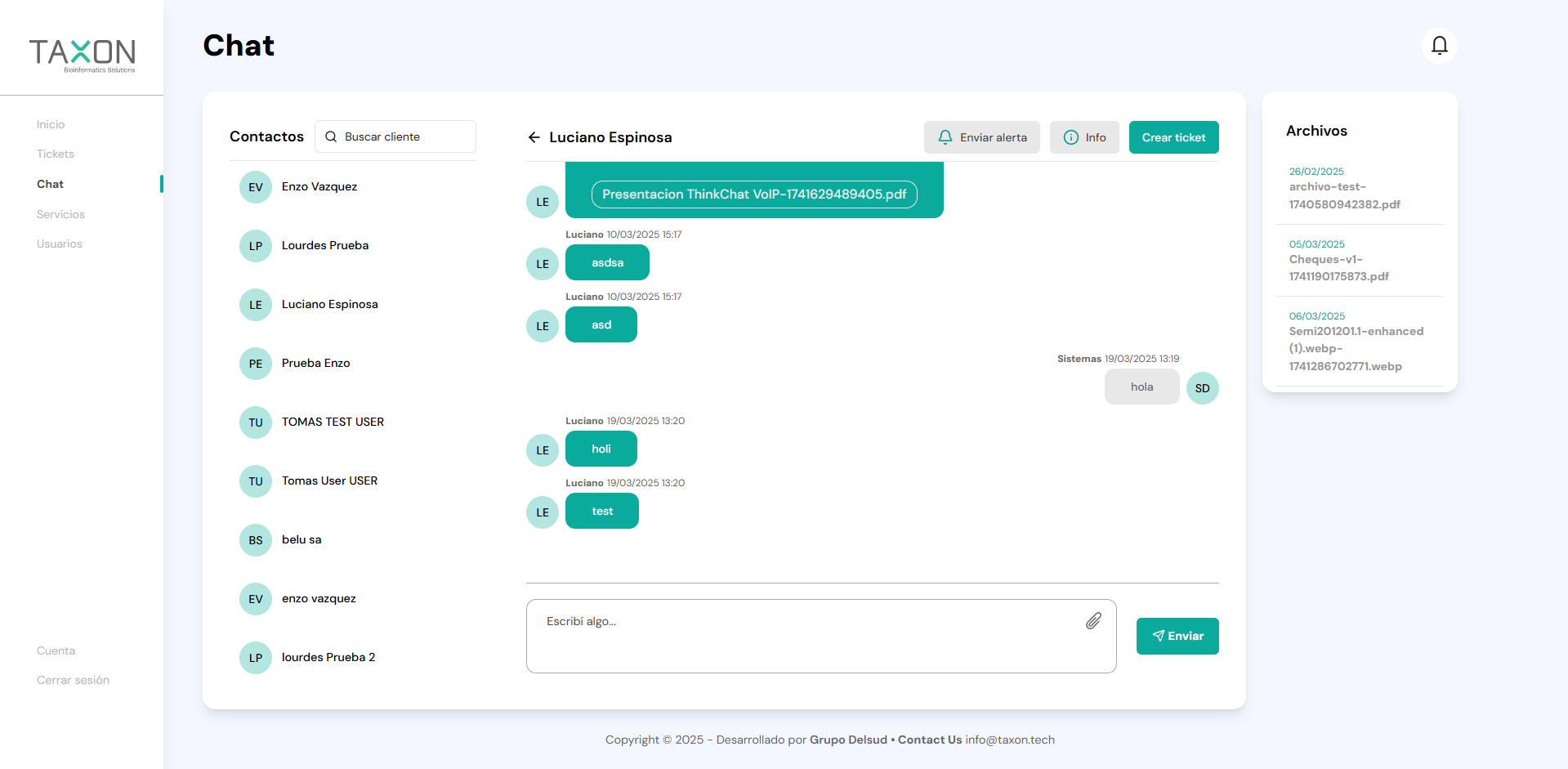Select Enzo Vazquez EV avatar
Viewport: 1568px width, 769px height.
click(x=255, y=187)
